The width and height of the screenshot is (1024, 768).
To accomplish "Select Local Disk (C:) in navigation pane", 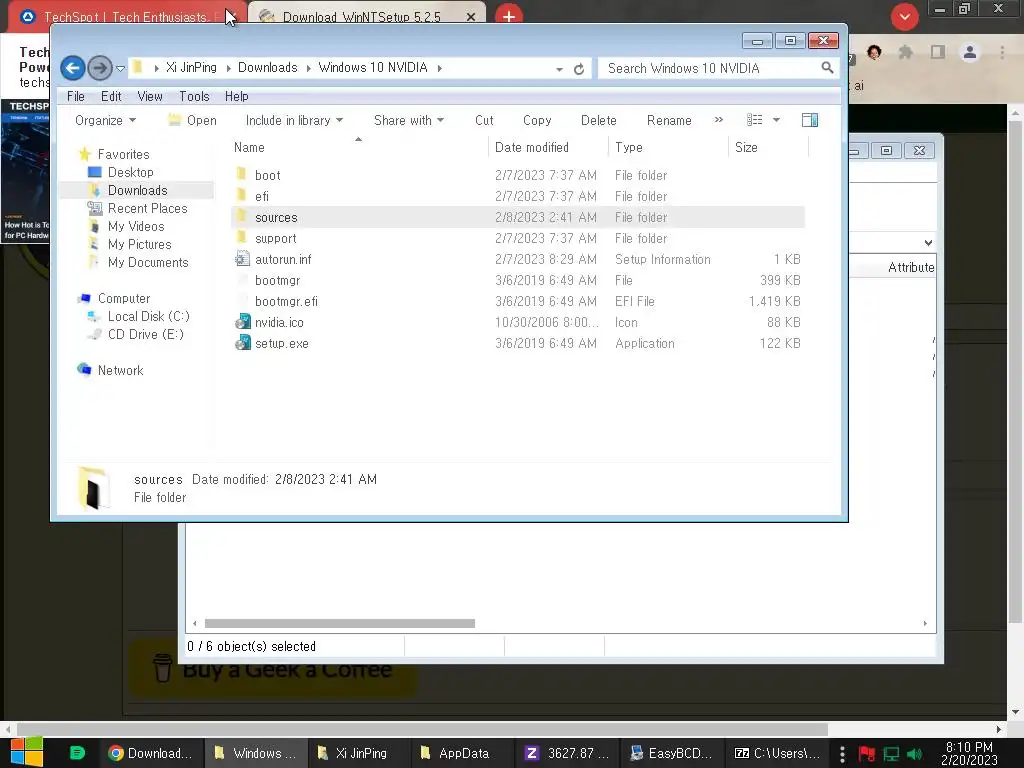I will pos(149,316).
